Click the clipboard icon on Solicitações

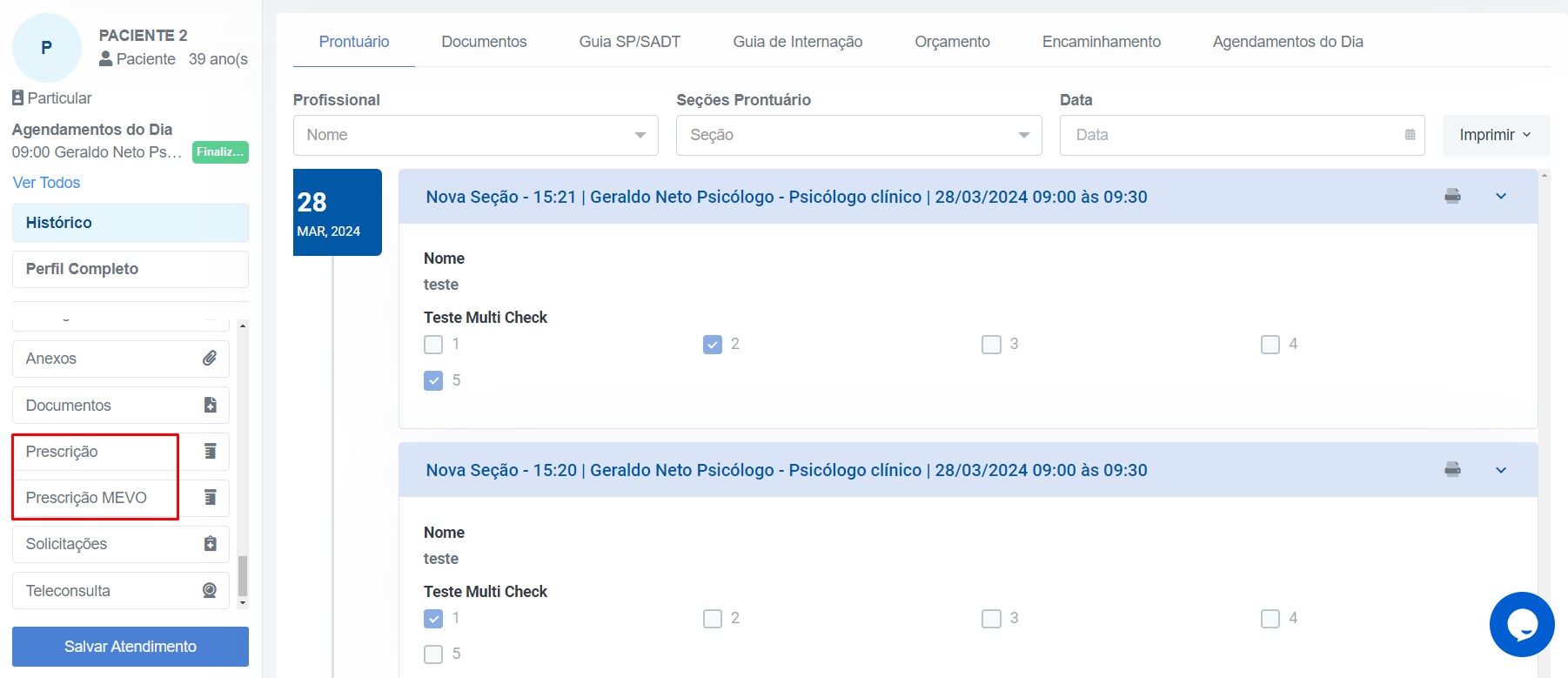pos(210,544)
